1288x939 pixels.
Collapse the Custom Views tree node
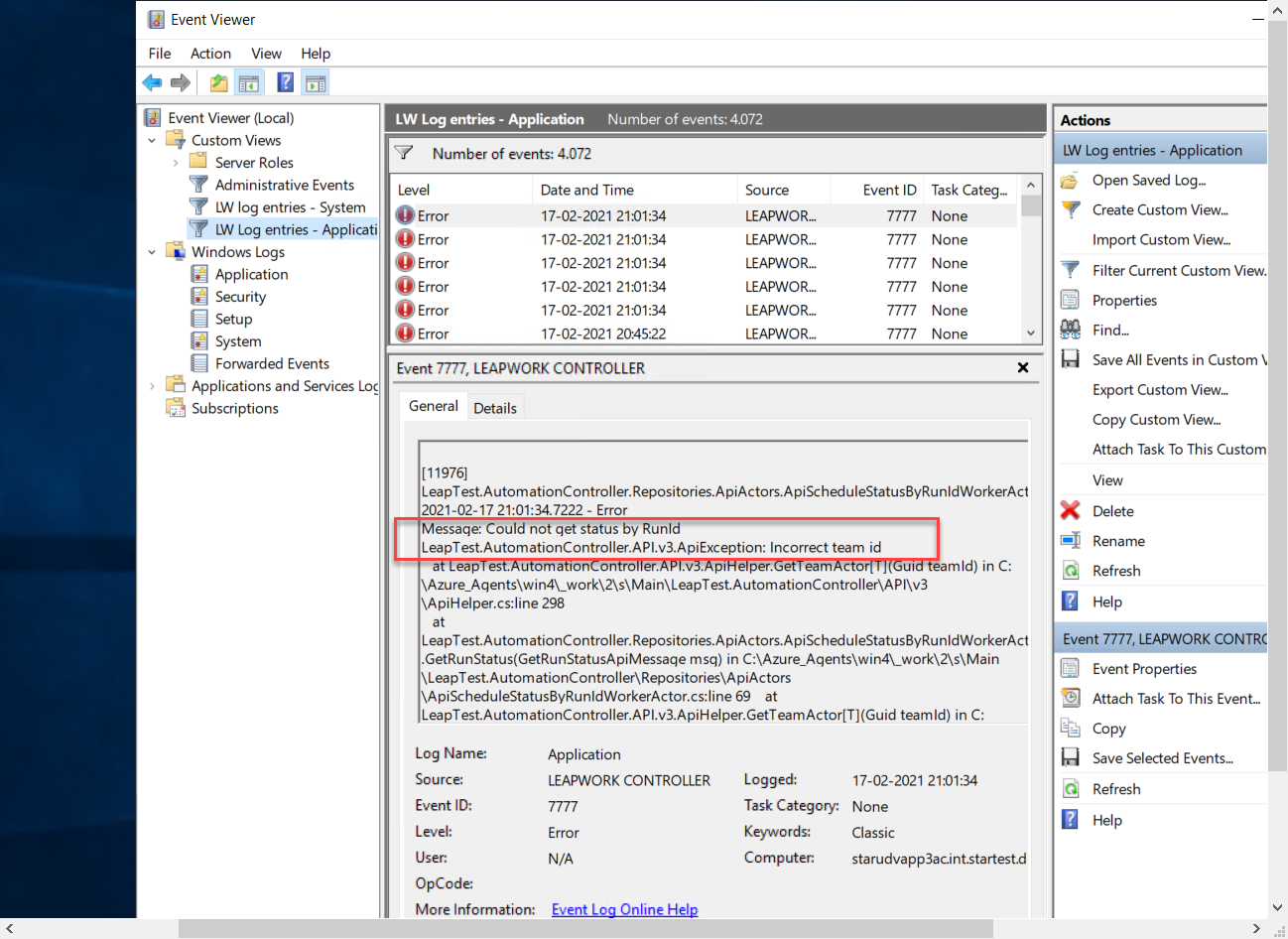tap(152, 141)
